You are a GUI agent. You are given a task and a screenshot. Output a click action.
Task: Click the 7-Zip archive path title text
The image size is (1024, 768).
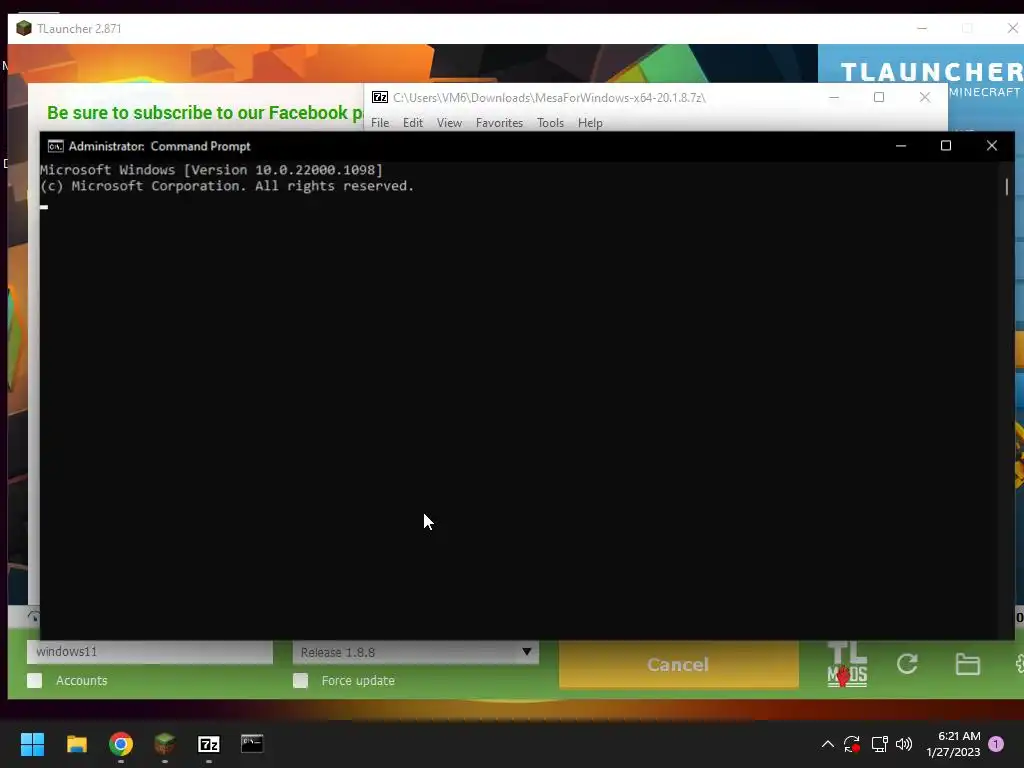[549, 97]
